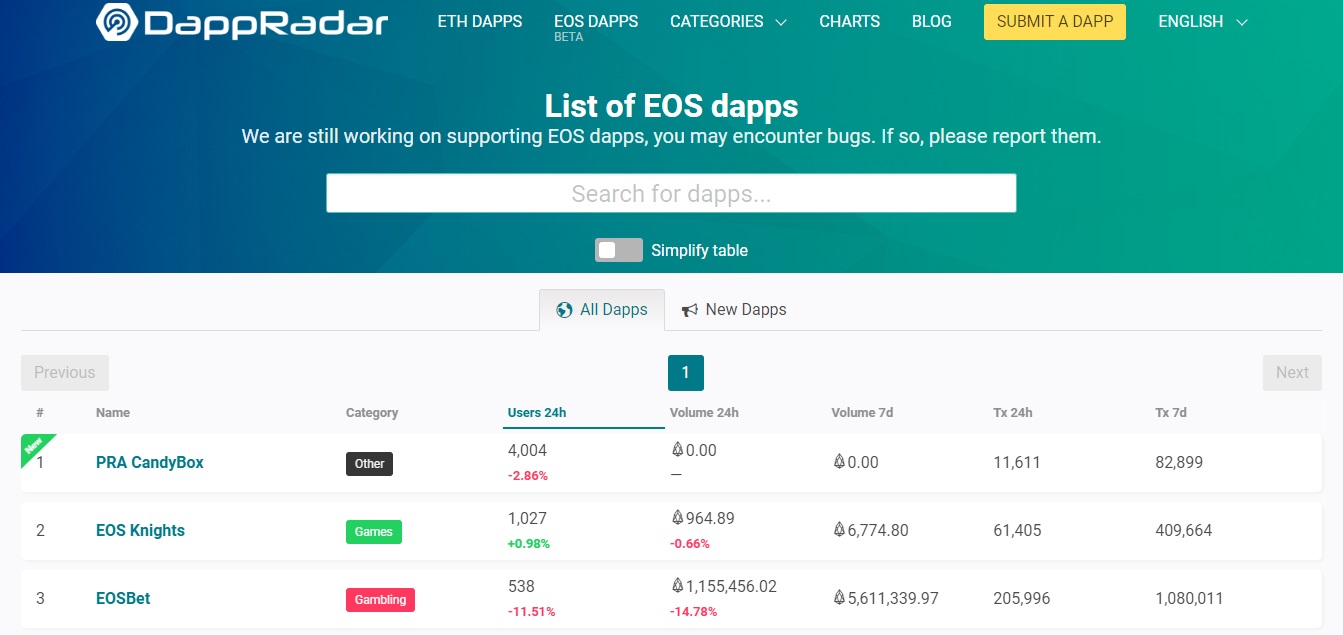The height and width of the screenshot is (635, 1343).
Task: Click the megaphone icon on New Dapps
Action: pos(690,310)
